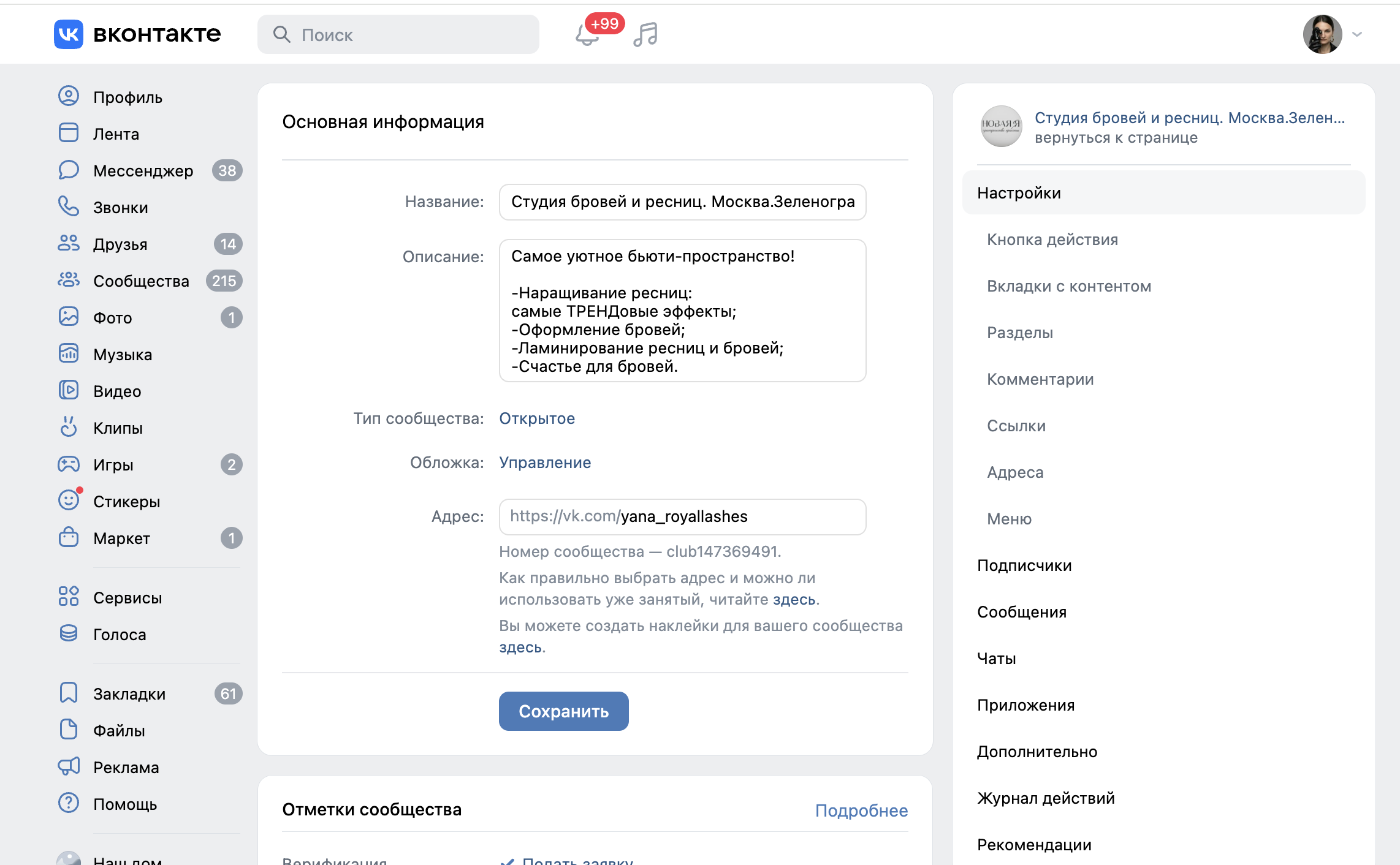Click the Голоса coins icon
The width and height of the screenshot is (1400, 865).
69,633
